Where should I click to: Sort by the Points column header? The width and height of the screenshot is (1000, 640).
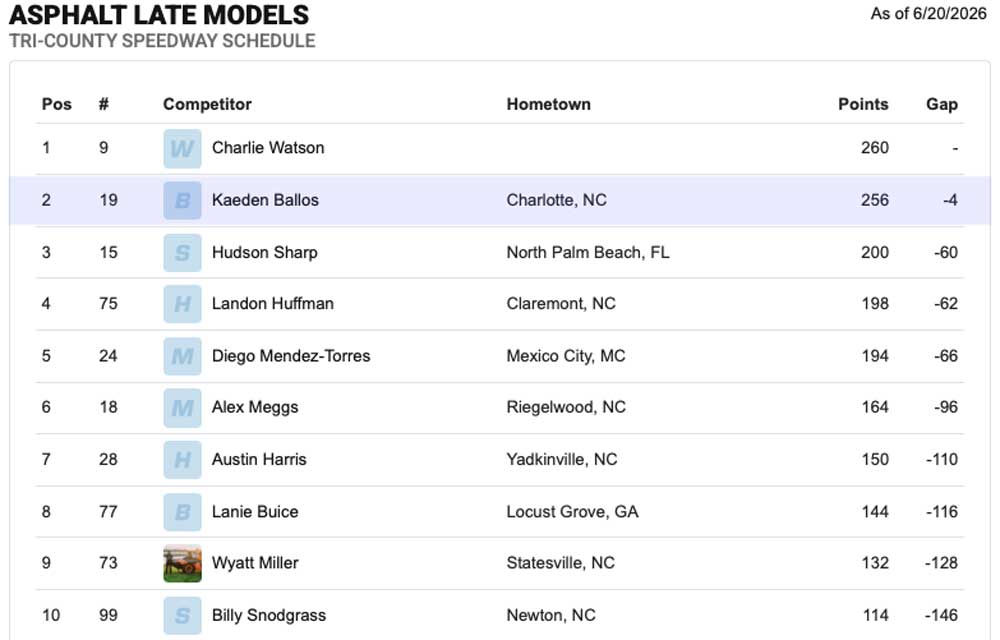coord(863,104)
